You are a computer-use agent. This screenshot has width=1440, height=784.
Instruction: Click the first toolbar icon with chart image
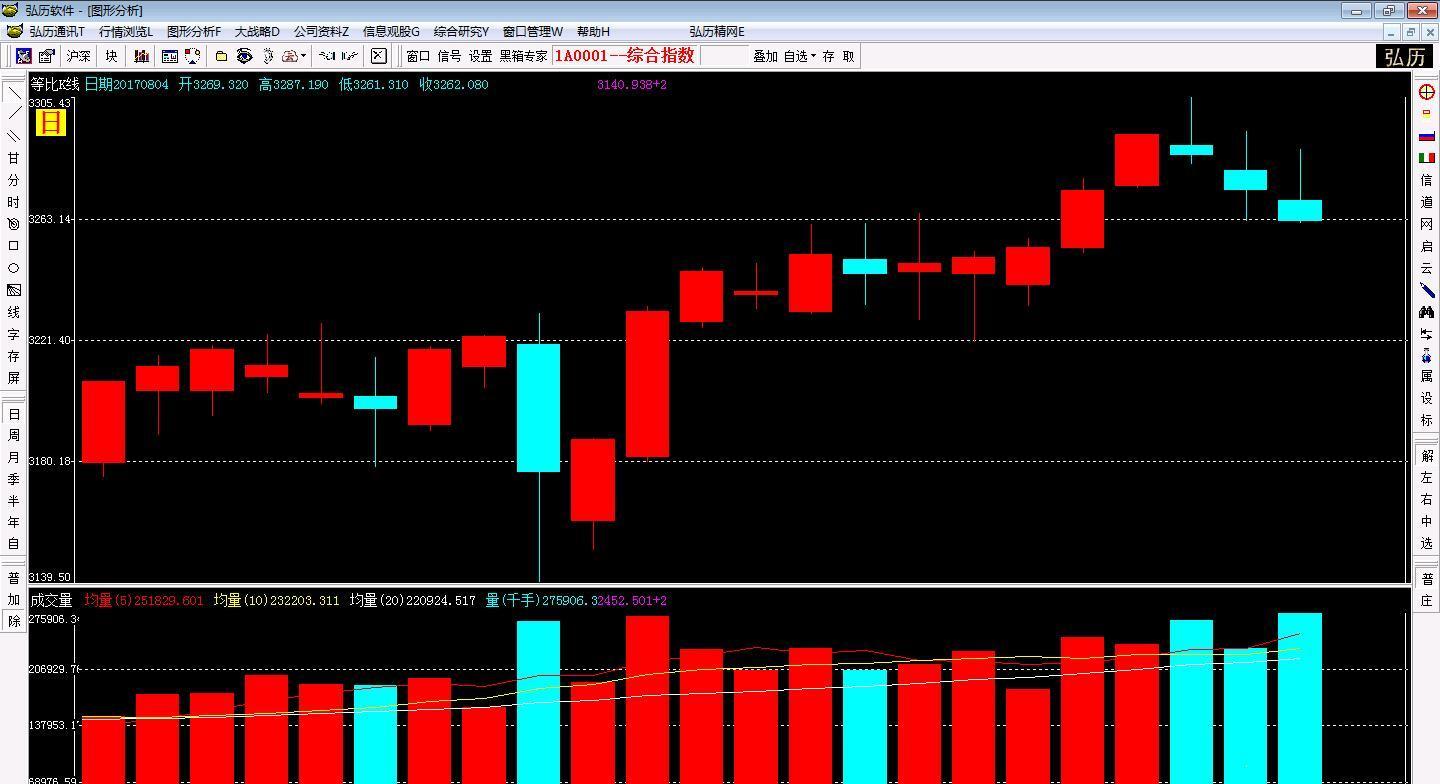(x=23, y=56)
